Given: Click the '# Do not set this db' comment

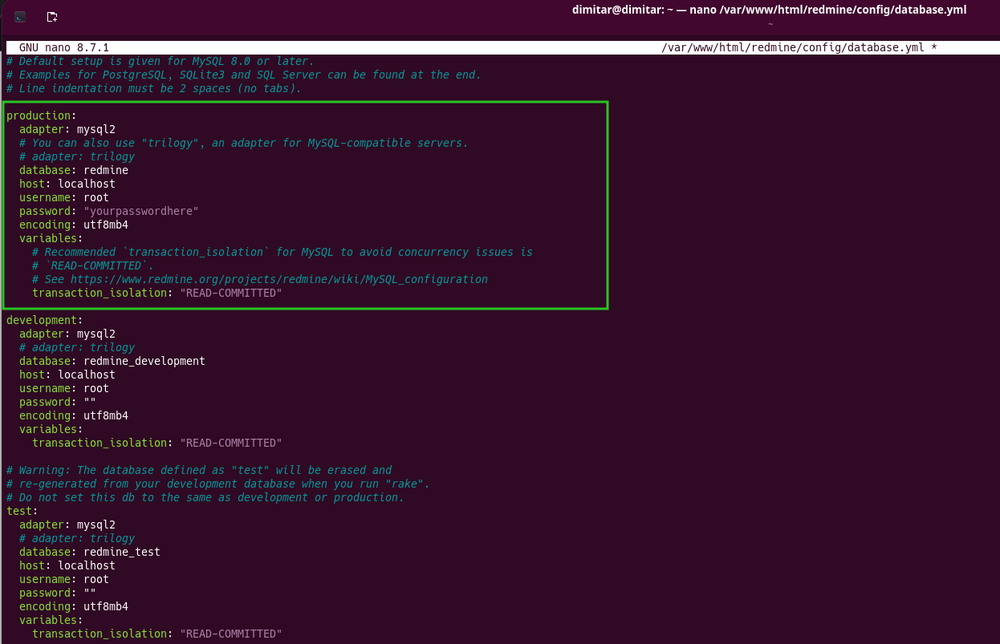Looking at the screenshot, I should (x=205, y=497).
